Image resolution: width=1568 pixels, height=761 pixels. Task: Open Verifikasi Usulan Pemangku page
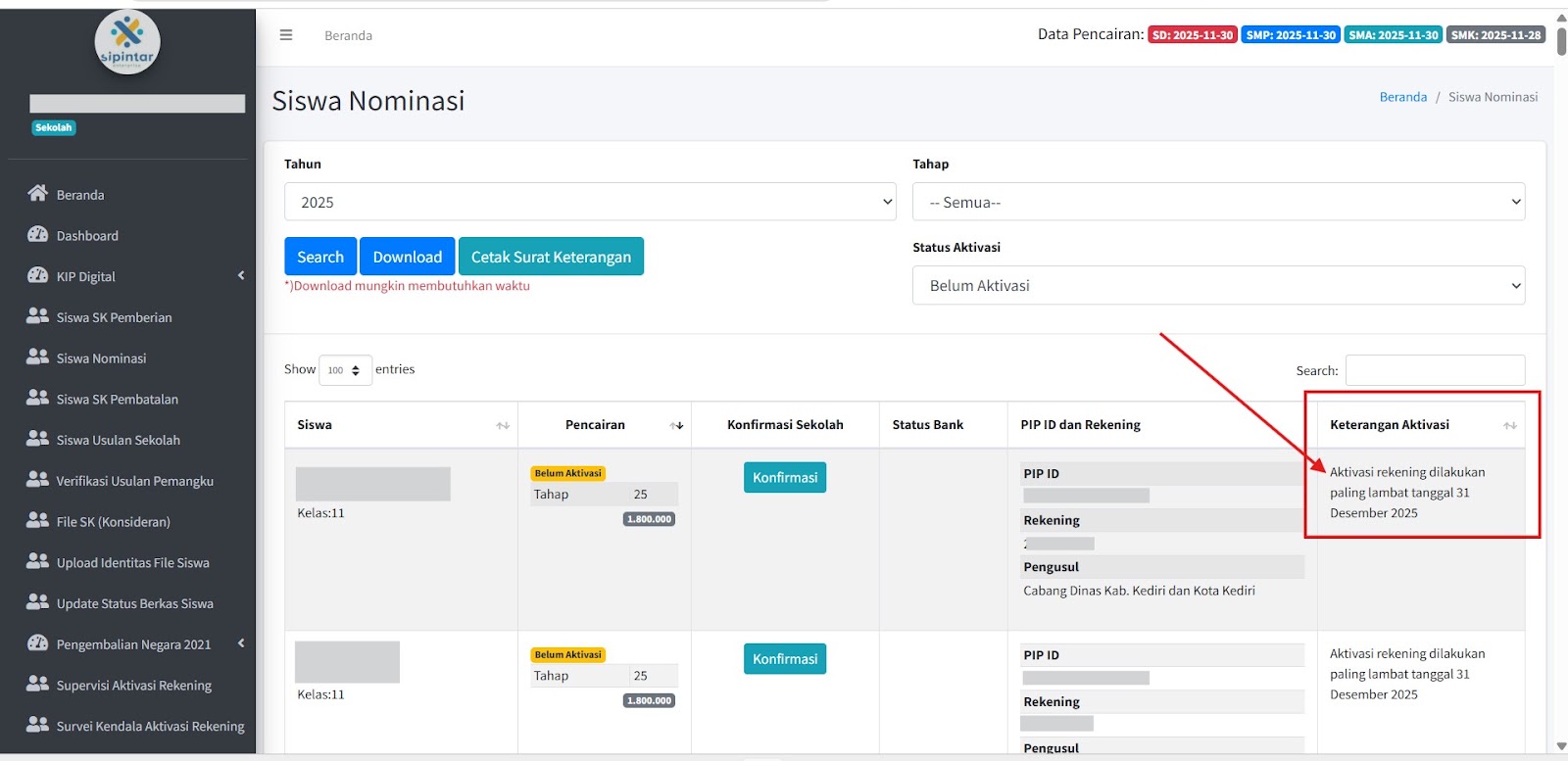click(x=135, y=481)
